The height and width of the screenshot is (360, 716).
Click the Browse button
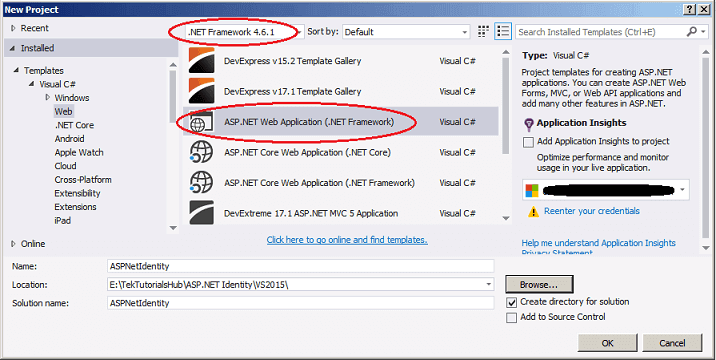click(539, 285)
